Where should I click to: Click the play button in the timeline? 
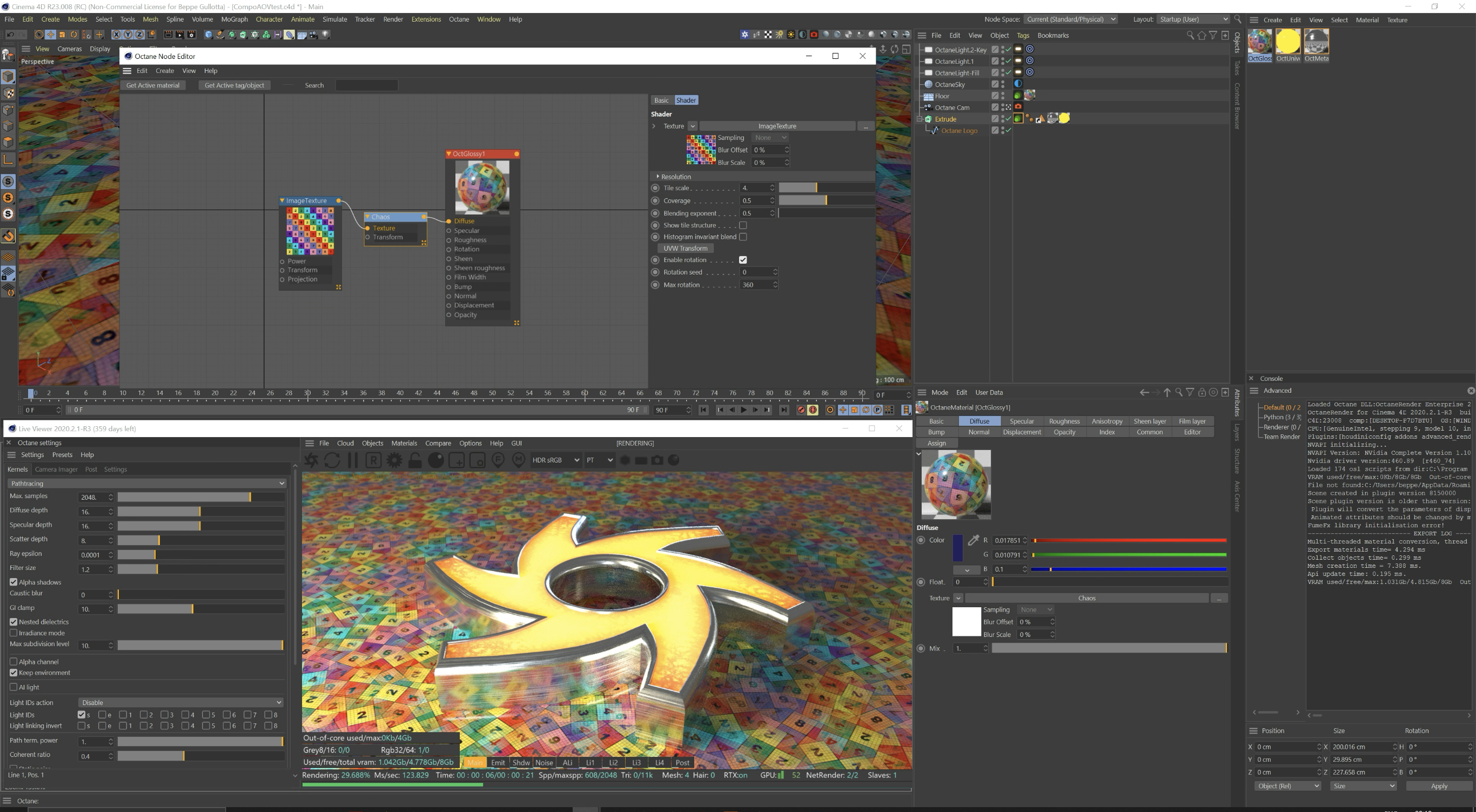(x=744, y=410)
